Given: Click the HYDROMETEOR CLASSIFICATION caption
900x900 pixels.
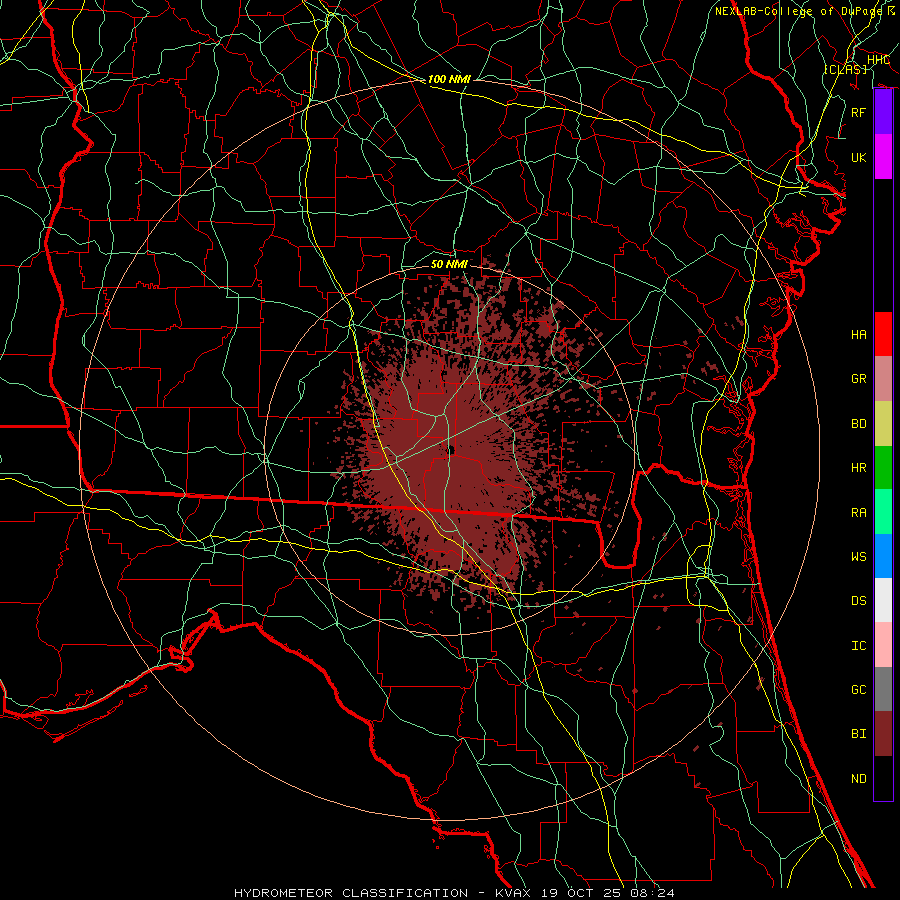Looking at the screenshot, I should [351, 893].
